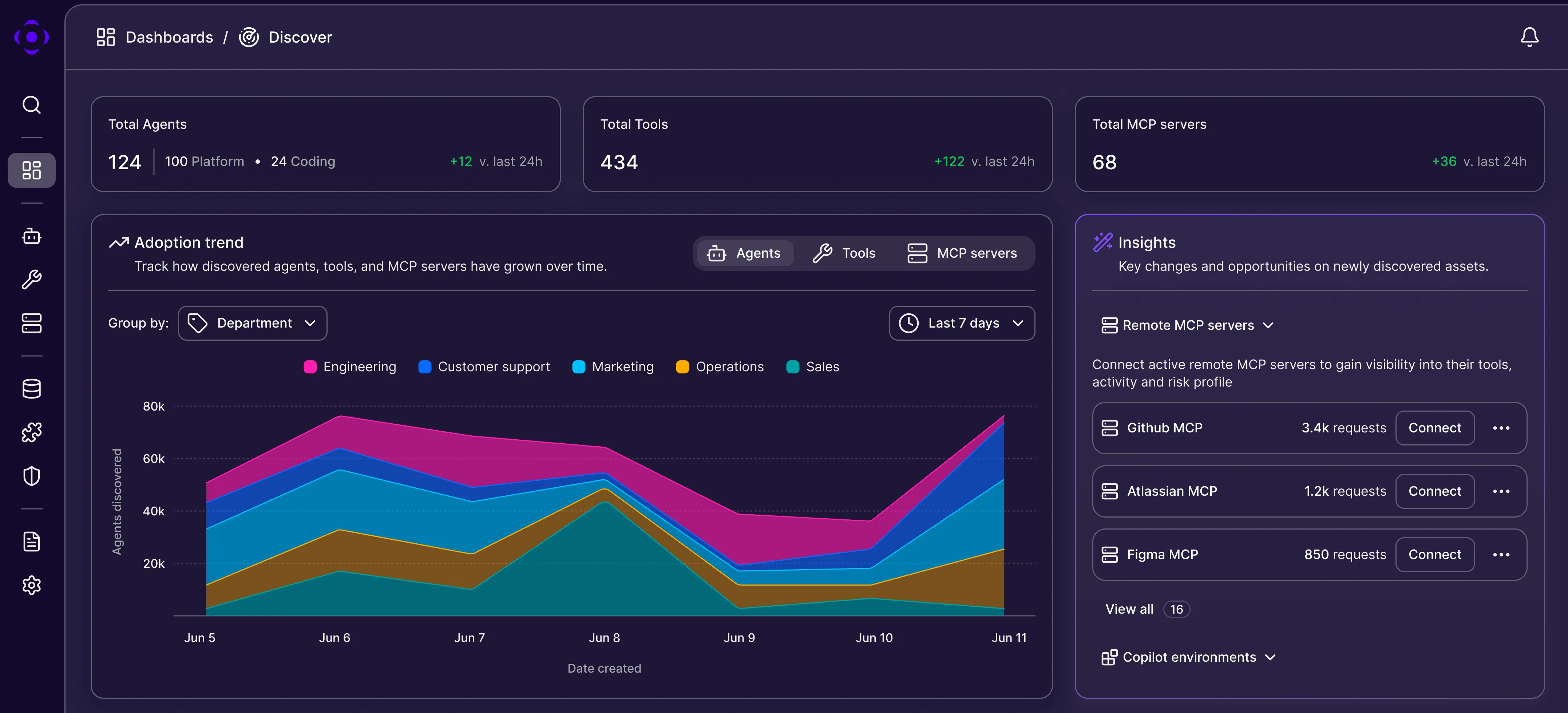Screen dimensions: 1568x713
Task: Toggle the Operations legend swatch
Action: [682, 367]
